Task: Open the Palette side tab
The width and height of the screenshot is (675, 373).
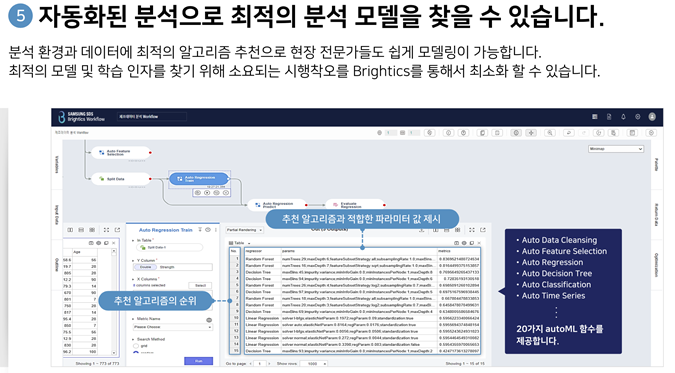Action: click(x=656, y=164)
